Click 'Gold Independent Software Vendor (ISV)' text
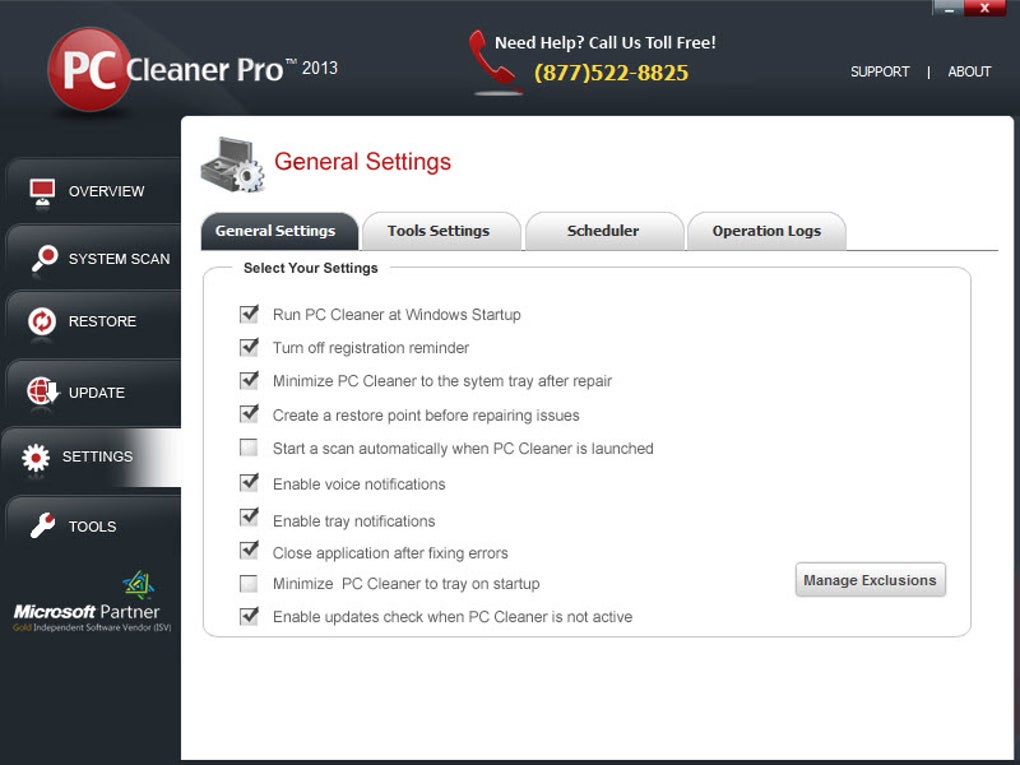This screenshot has height=765, width=1020. tap(92, 628)
